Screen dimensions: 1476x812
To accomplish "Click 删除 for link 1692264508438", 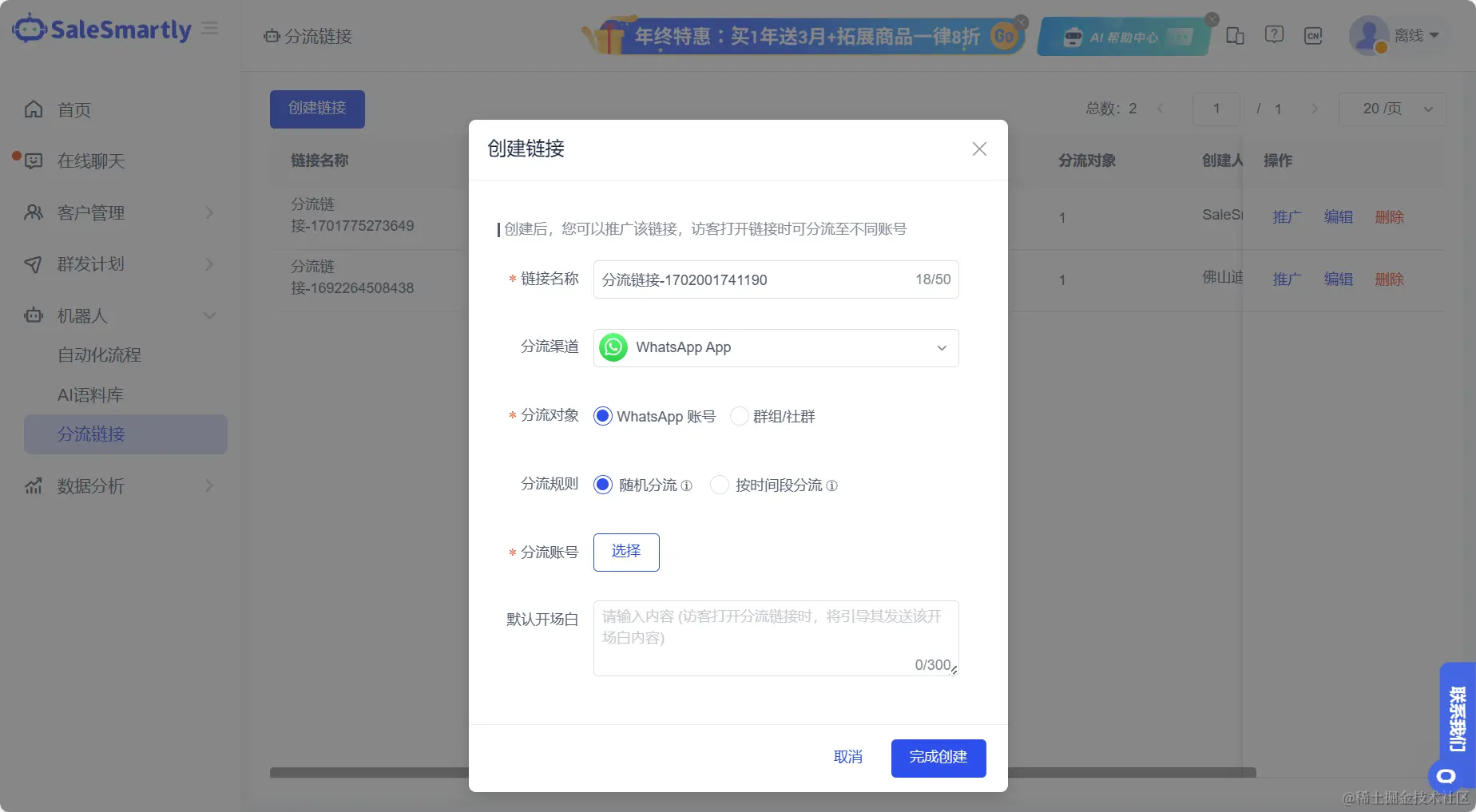I will (1389, 279).
